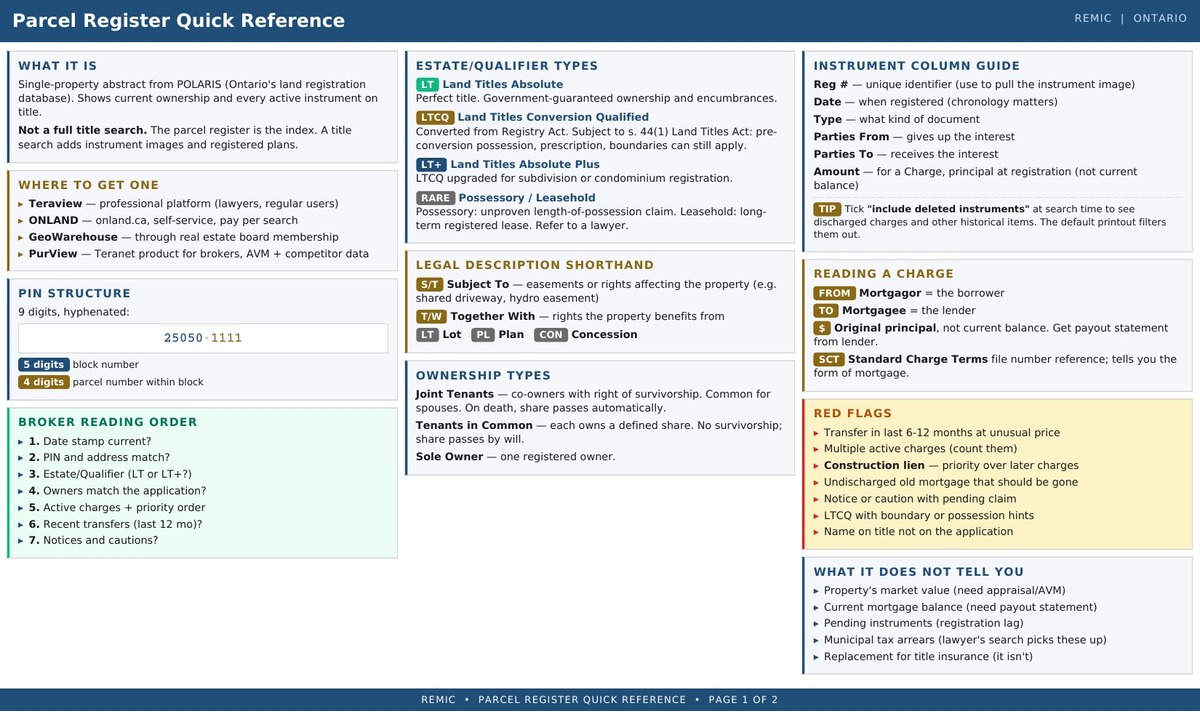Image resolution: width=1200 pixels, height=727 pixels.
Task: Click the "3. Estate/Qualifier (LT or LT+?)" step
Action: [110, 474]
